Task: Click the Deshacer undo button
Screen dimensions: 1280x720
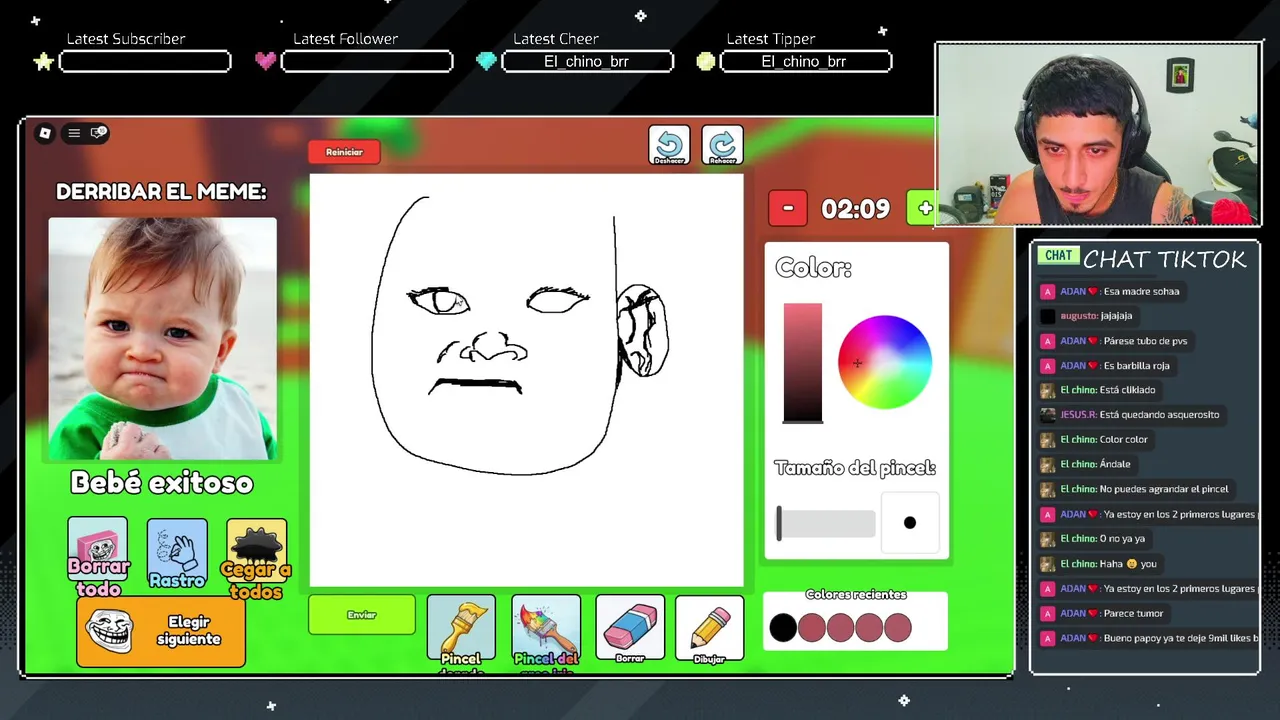Action: (669, 146)
